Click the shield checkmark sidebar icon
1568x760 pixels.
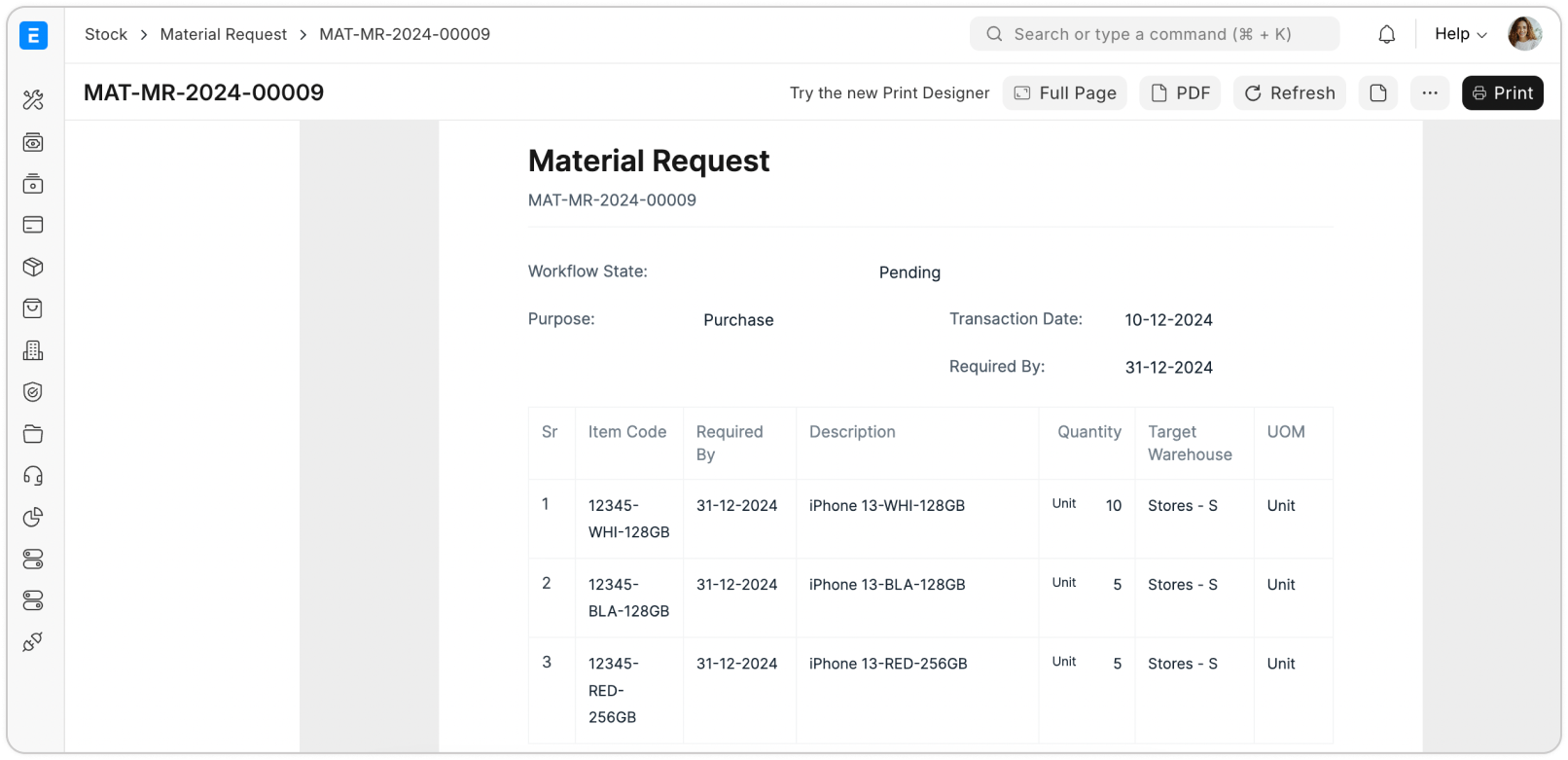33,392
